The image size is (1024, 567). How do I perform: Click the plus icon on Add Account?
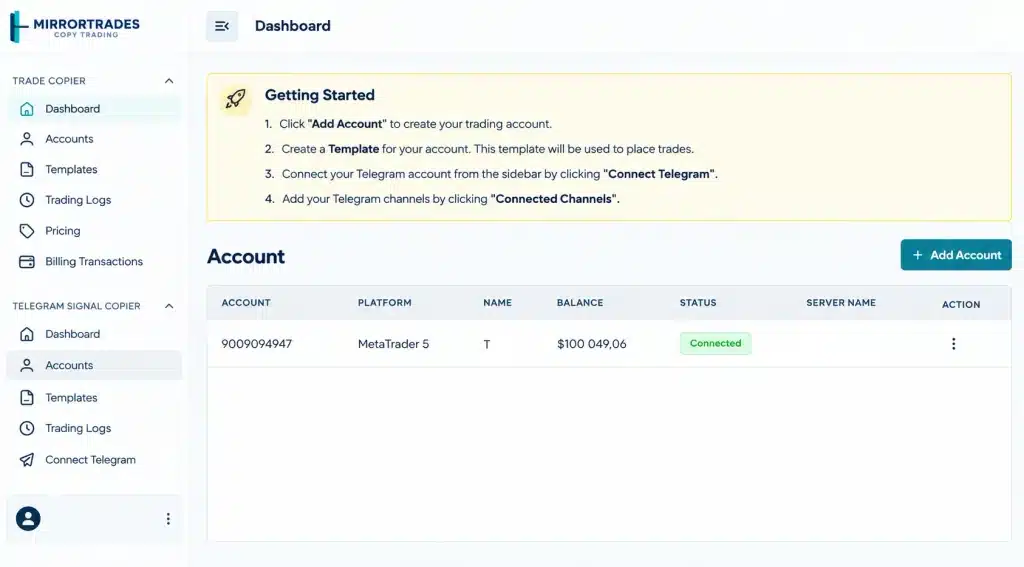(918, 255)
